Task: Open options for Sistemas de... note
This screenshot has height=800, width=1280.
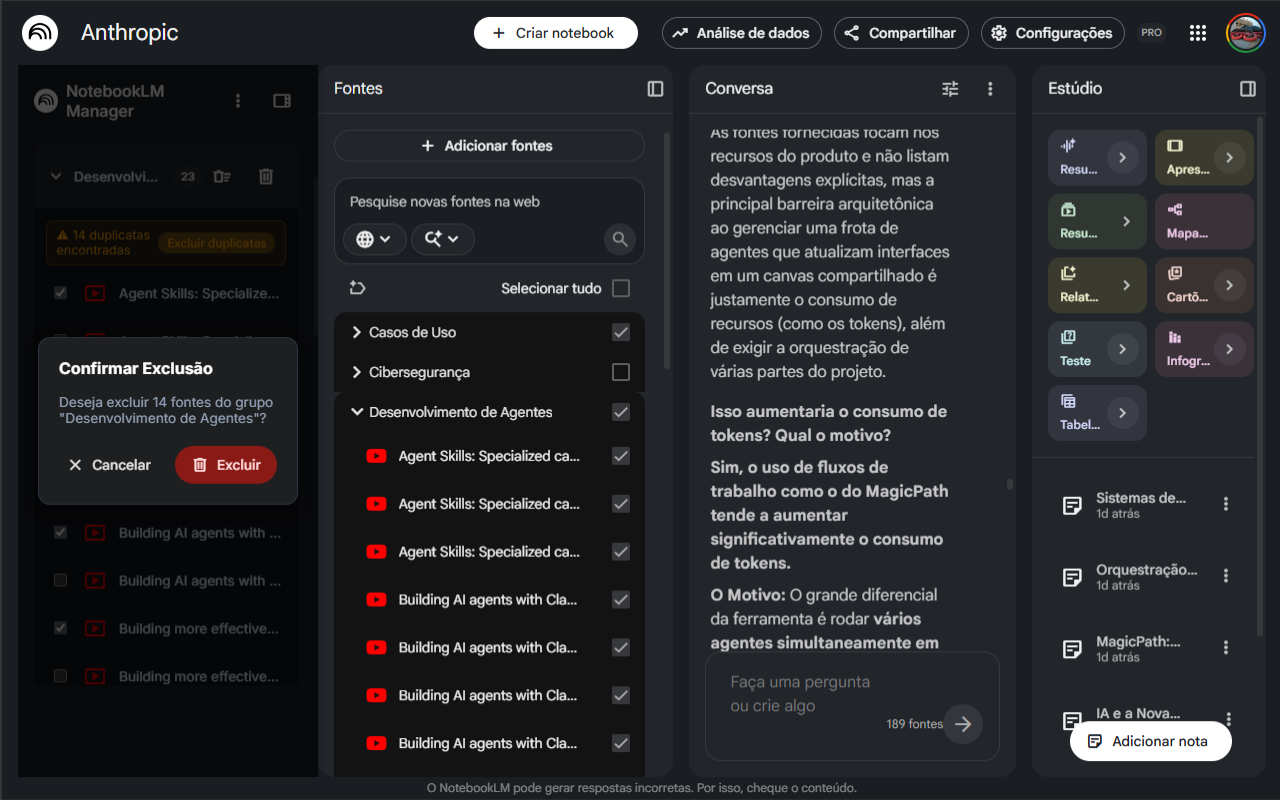Action: (1226, 504)
